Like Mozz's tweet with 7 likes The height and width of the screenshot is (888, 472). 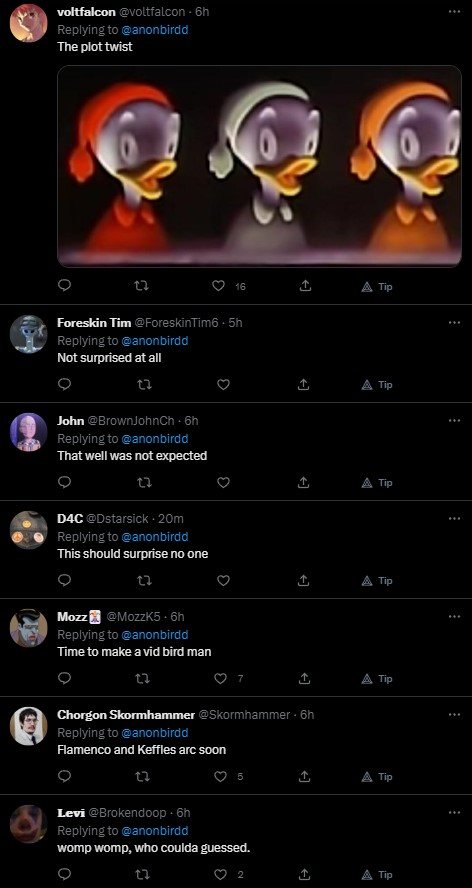click(220, 678)
